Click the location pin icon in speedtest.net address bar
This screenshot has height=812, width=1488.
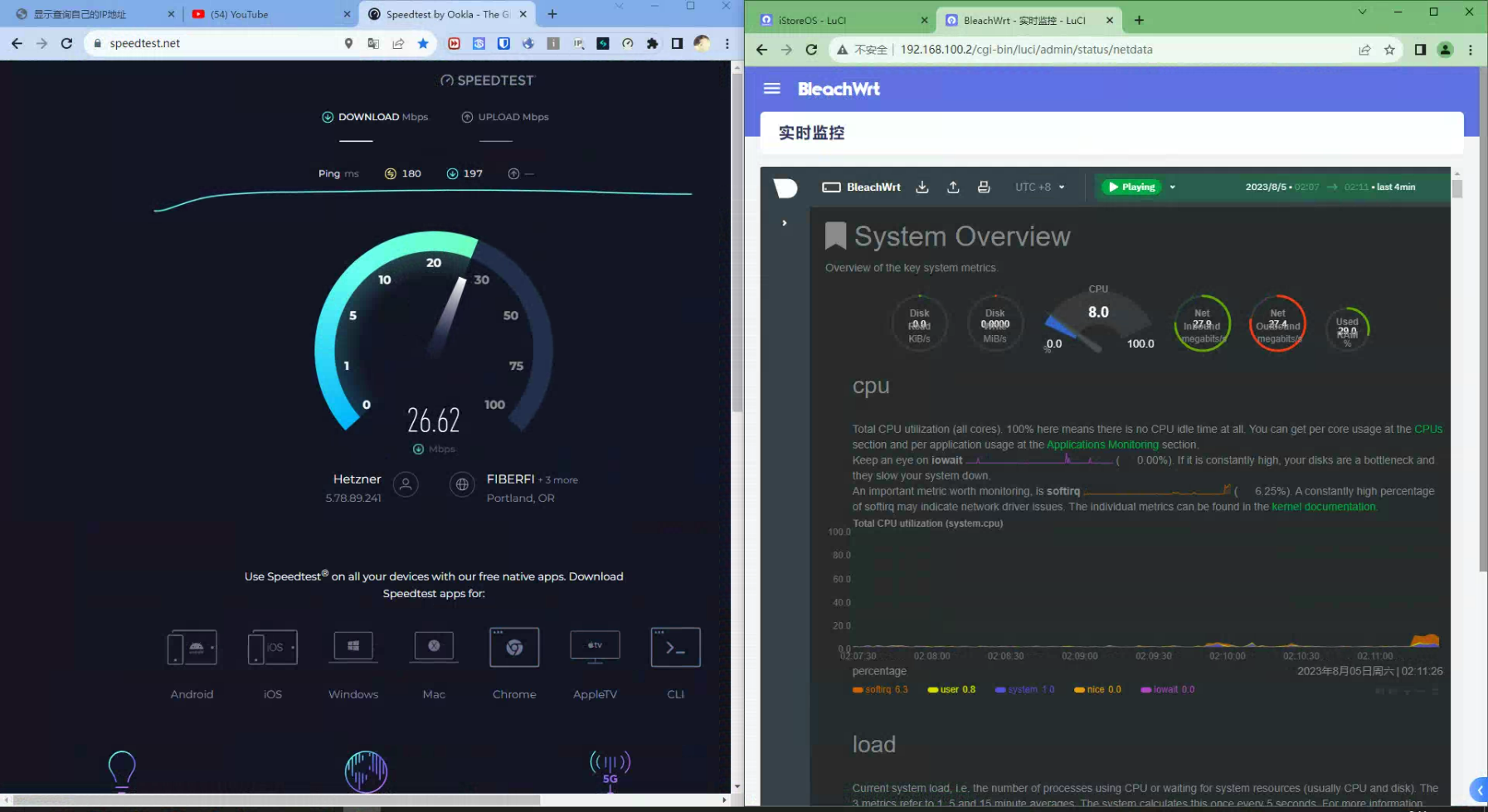pyautogui.click(x=348, y=43)
